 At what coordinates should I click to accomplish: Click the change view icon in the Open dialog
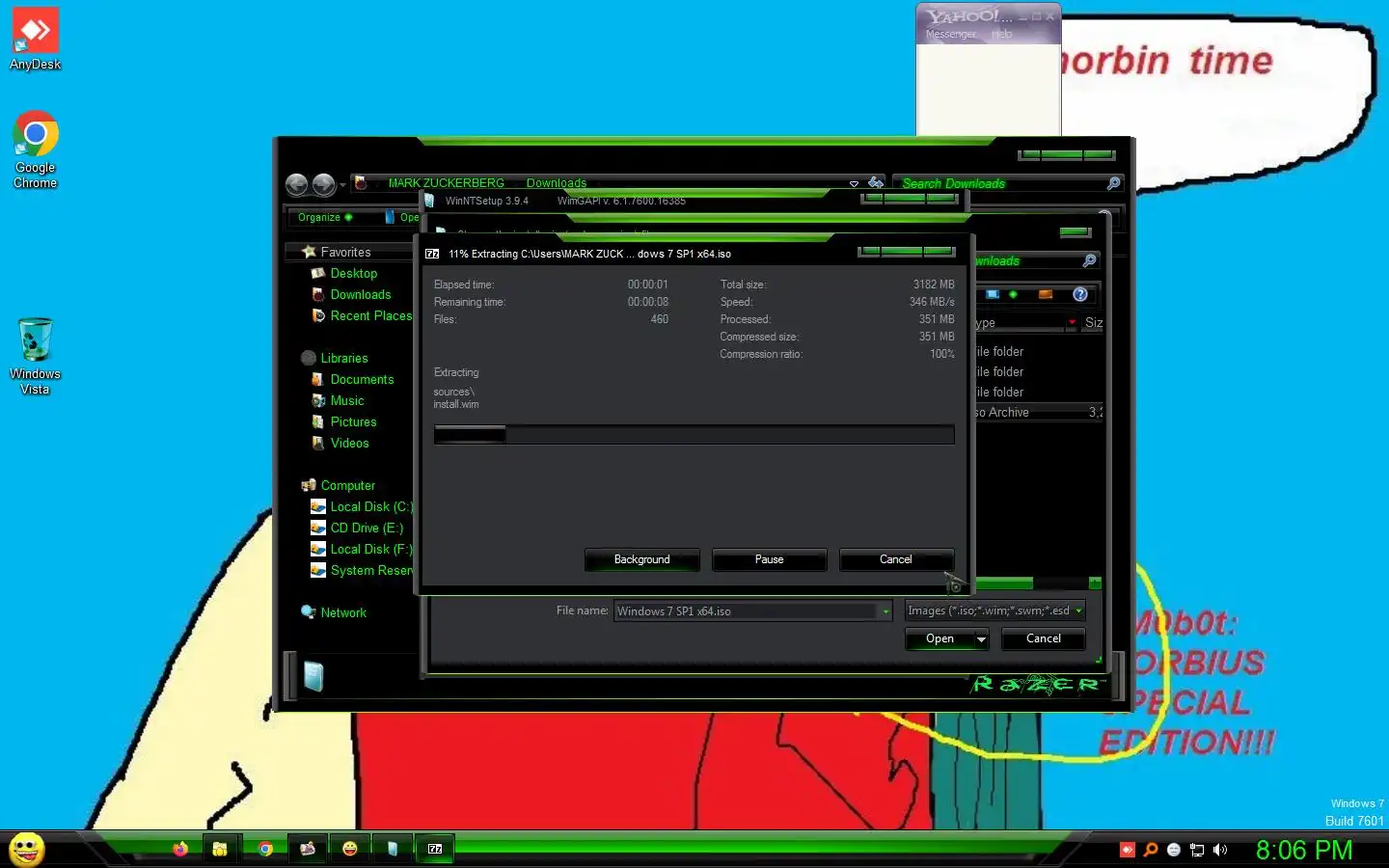pos(993,294)
